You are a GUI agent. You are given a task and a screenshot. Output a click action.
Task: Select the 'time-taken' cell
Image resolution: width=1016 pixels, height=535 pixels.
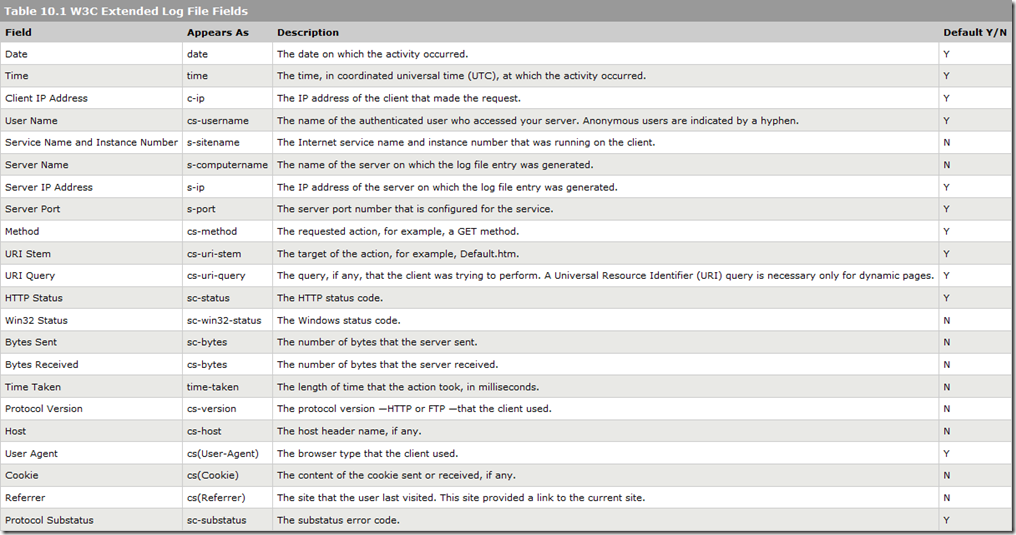point(227,387)
